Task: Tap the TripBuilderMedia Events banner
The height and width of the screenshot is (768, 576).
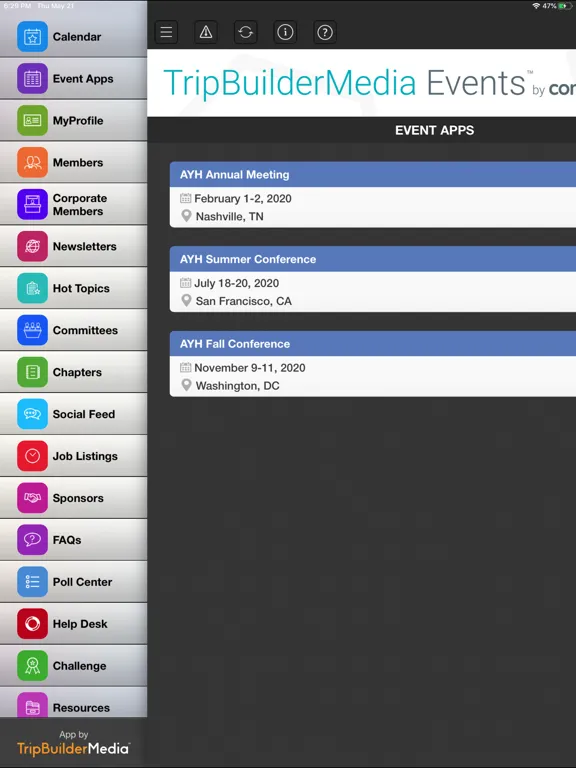Action: click(x=361, y=83)
